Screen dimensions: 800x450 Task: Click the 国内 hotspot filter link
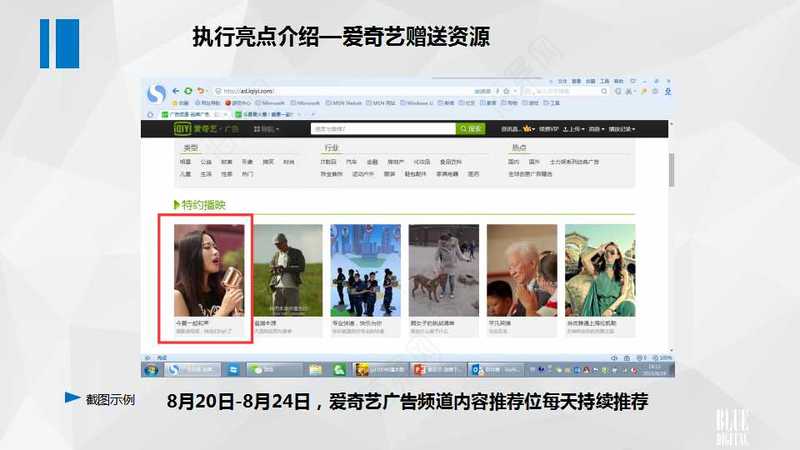tap(513, 162)
